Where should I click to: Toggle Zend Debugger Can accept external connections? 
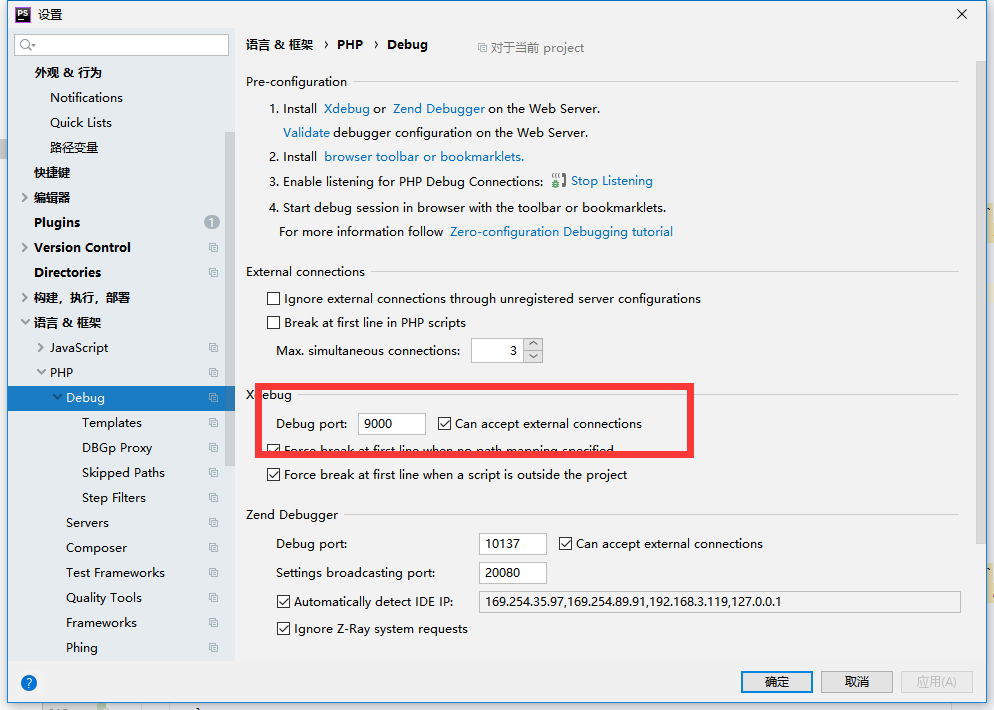pyautogui.click(x=565, y=544)
